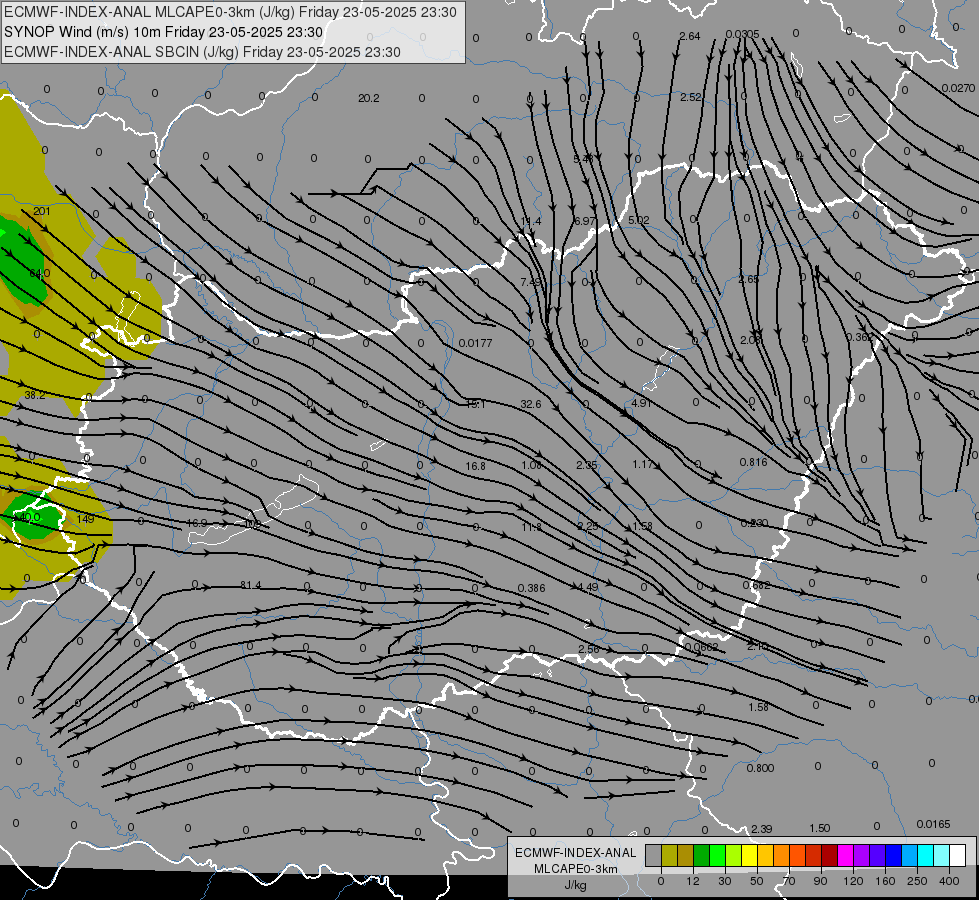979x900 pixels.
Task: Click the map value 2.64
Action: [690, 36]
